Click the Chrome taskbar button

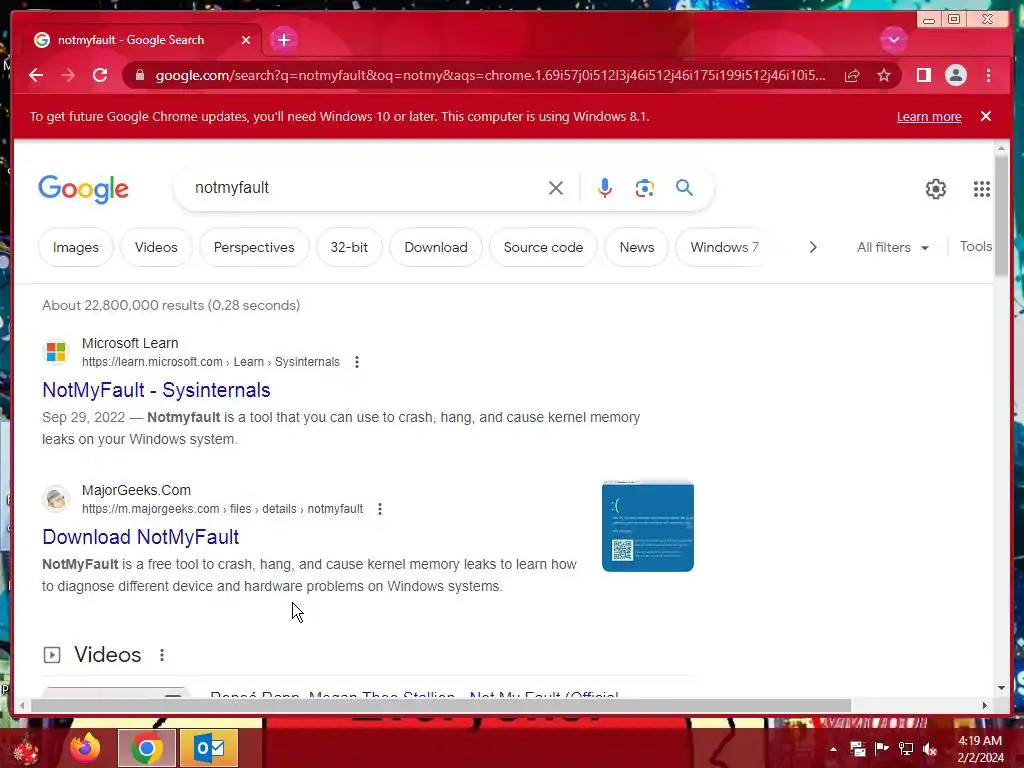click(147, 748)
